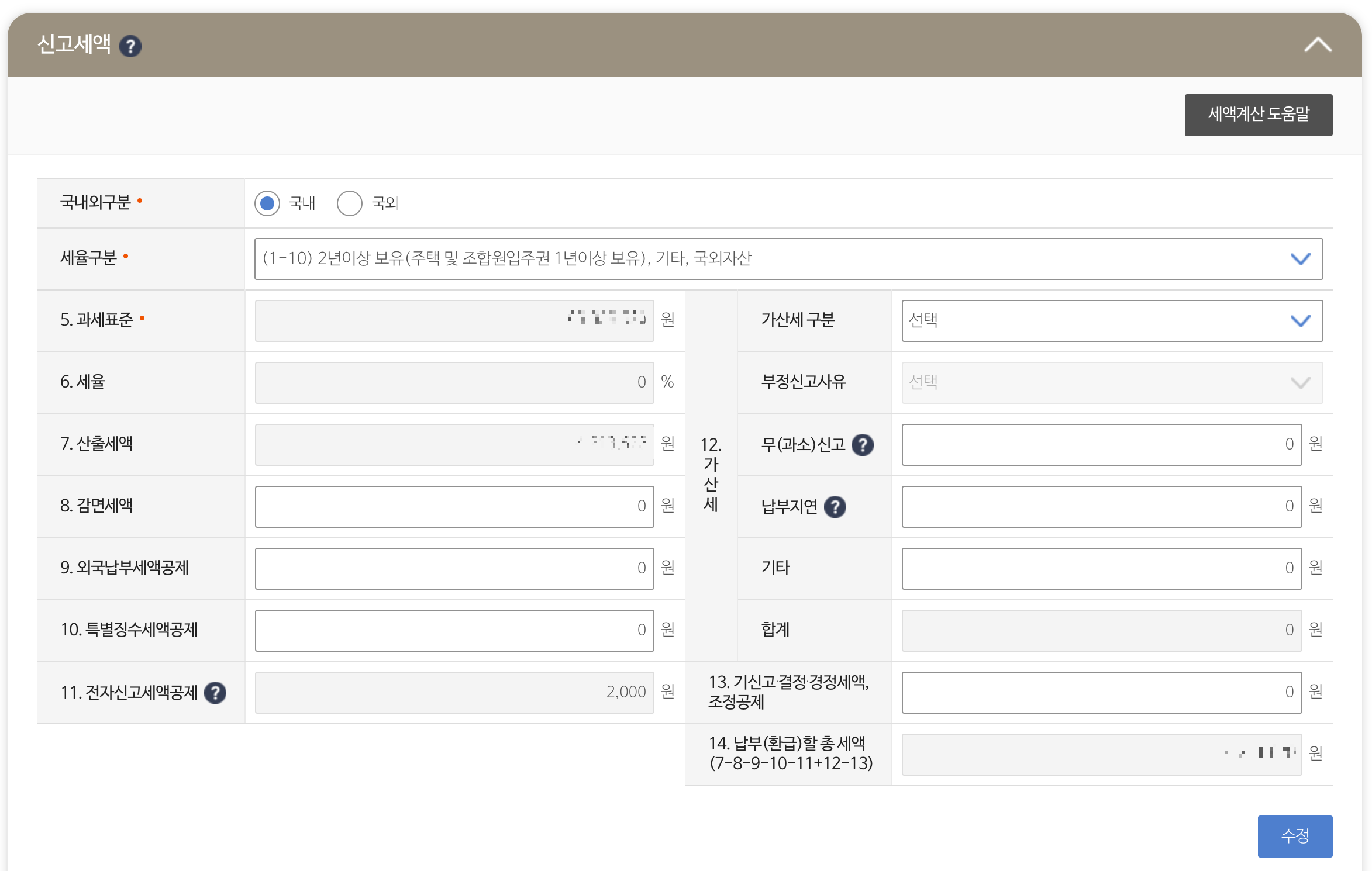The width and height of the screenshot is (1372, 871).
Task: Click help icon beside 전자신고세액공제
Action: coord(215,693)
